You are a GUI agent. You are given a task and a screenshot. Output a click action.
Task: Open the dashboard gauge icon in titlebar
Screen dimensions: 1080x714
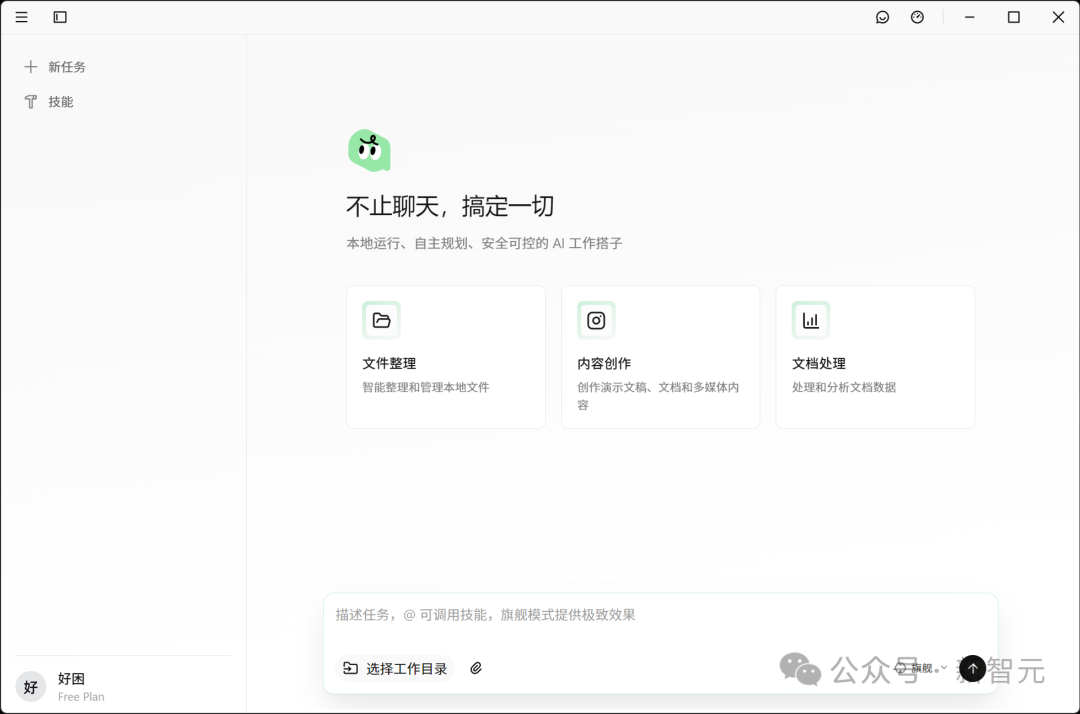[x=917, y=17]
